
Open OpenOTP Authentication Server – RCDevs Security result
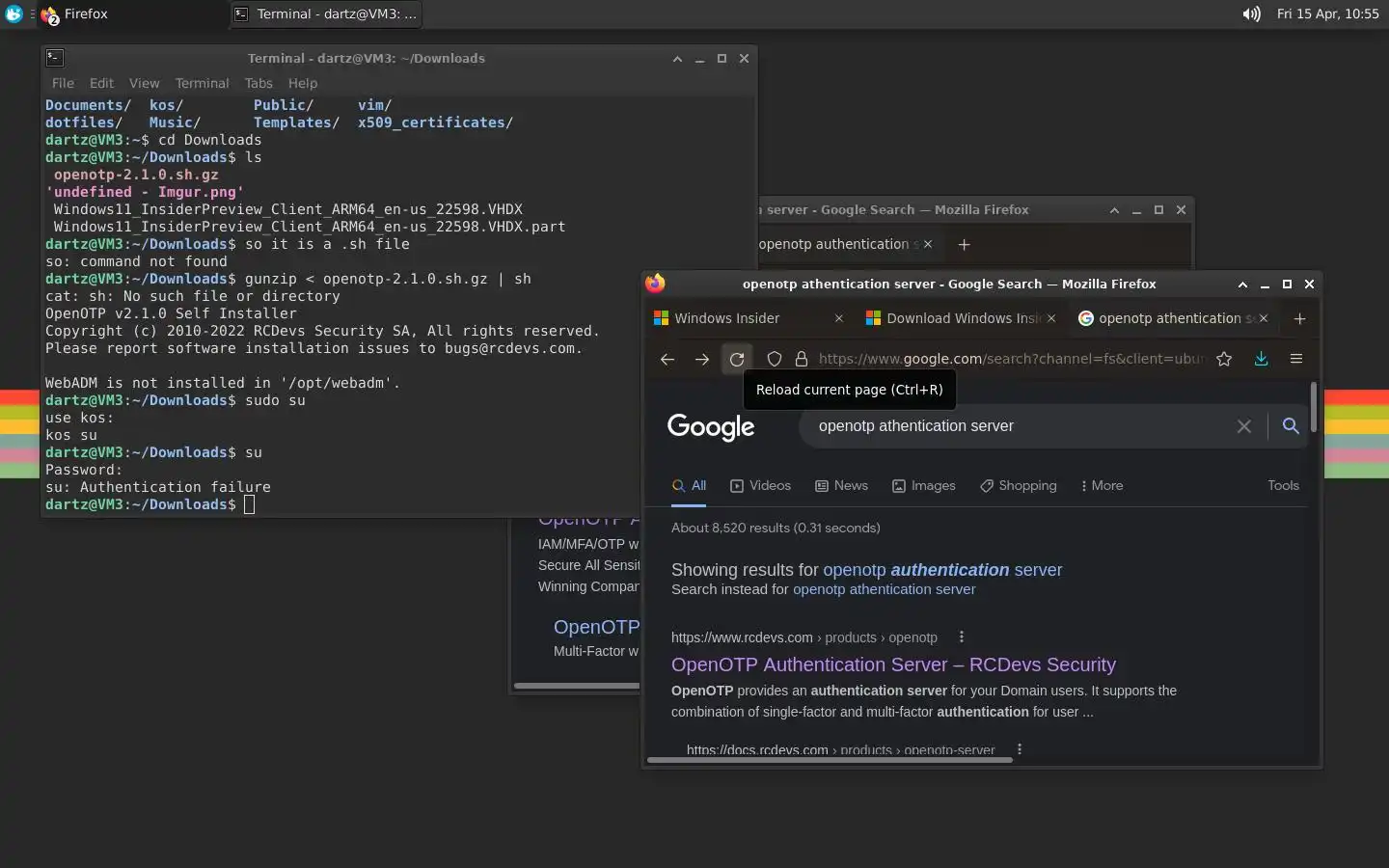(893, 665)
